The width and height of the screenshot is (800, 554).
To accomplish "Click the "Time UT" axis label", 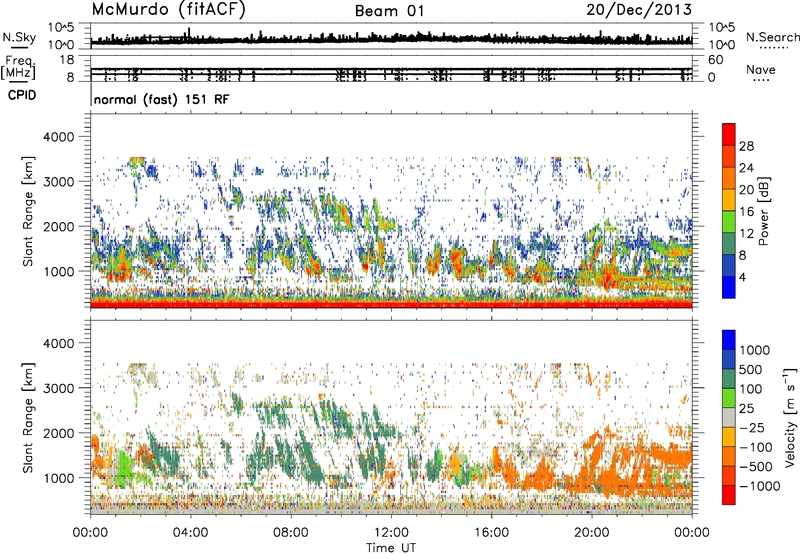I will (x=391, y=548).
